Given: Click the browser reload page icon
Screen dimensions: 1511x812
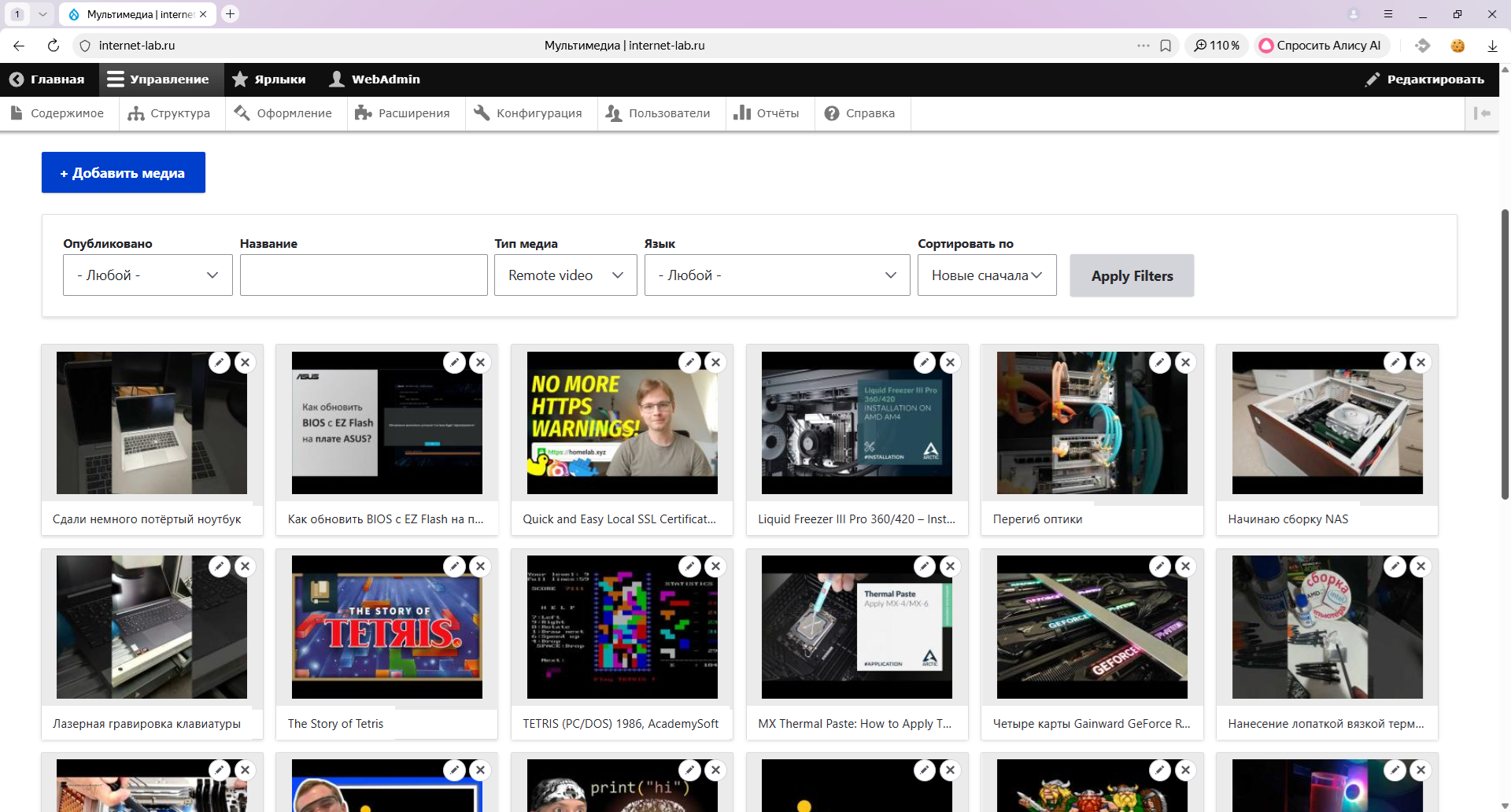Looking at the screenshot, I should coord(54,46).
